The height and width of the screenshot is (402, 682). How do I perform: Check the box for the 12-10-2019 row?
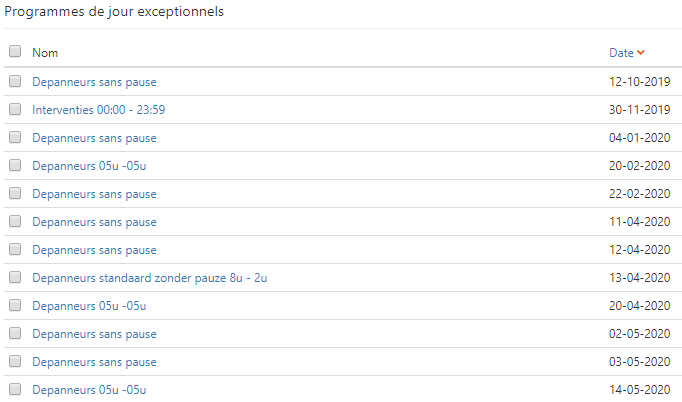coord(15,81)
